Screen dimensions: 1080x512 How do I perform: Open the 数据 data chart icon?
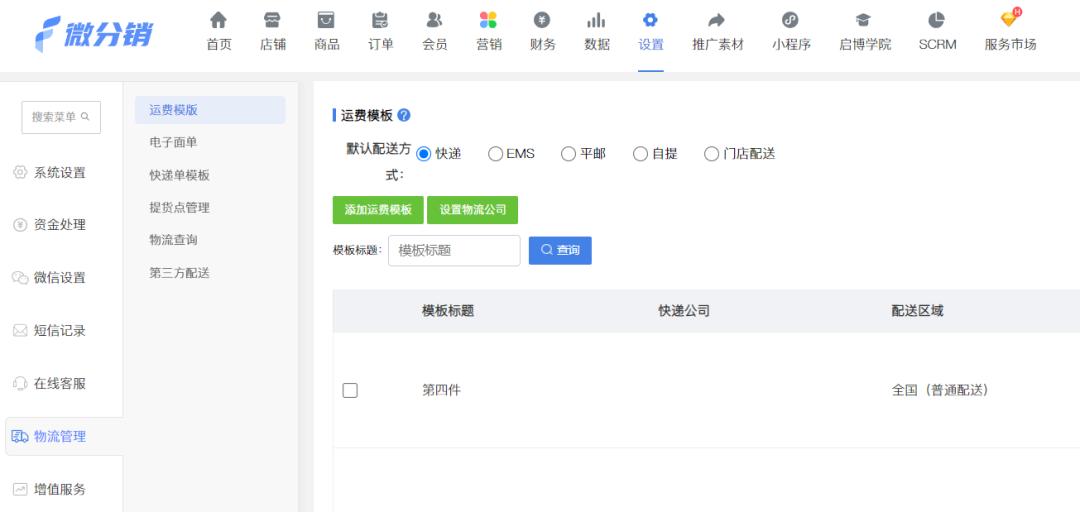596,20
